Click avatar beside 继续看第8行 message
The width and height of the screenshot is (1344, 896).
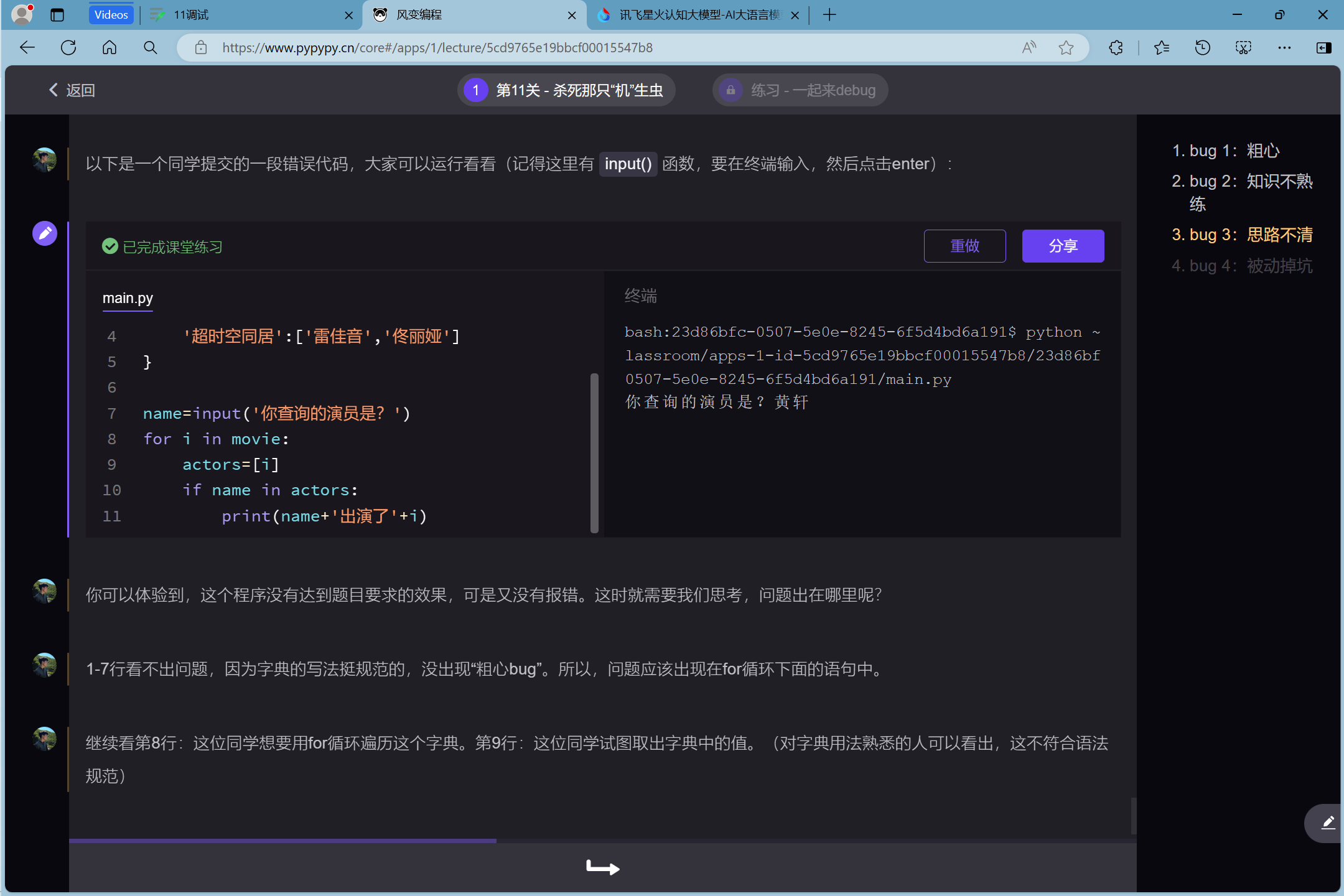point(45,739)
